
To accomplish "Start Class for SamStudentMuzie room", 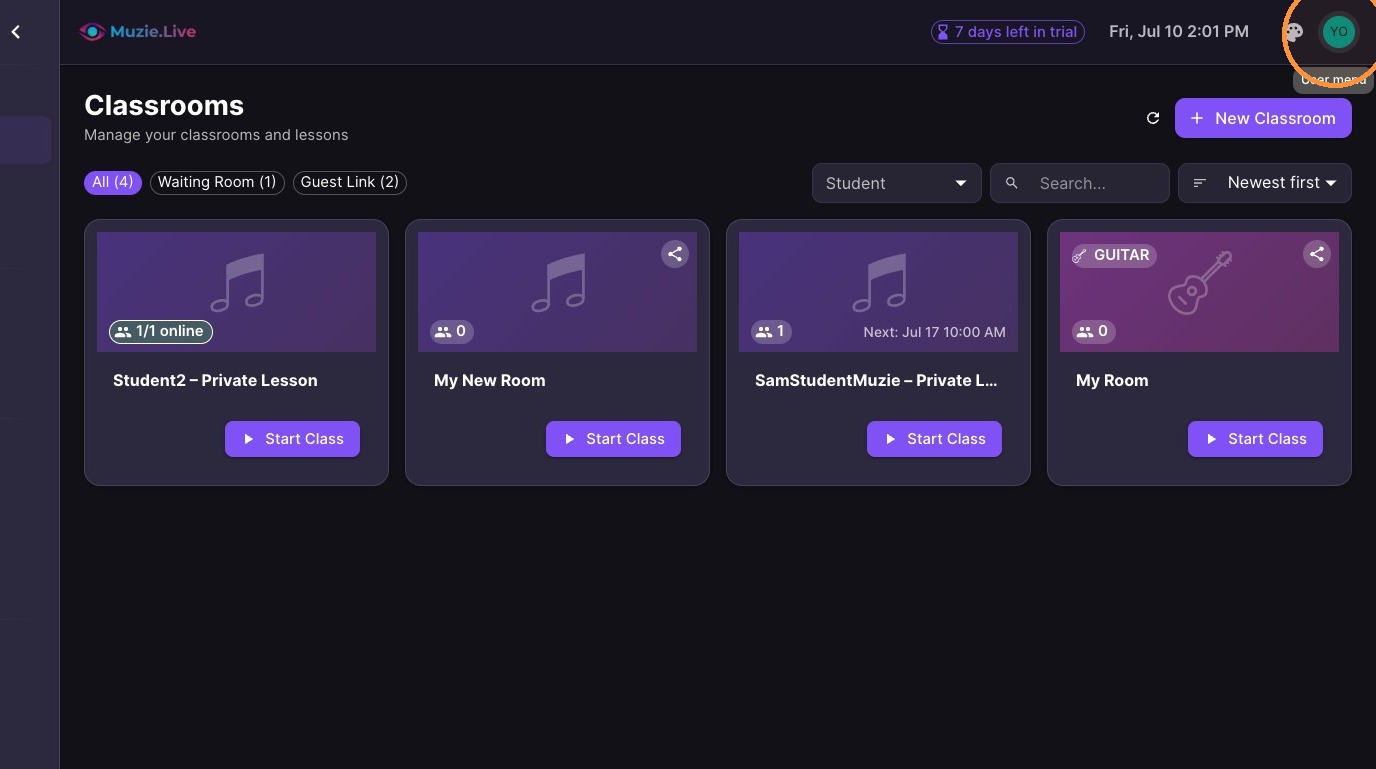I will [x=934, y=439].
